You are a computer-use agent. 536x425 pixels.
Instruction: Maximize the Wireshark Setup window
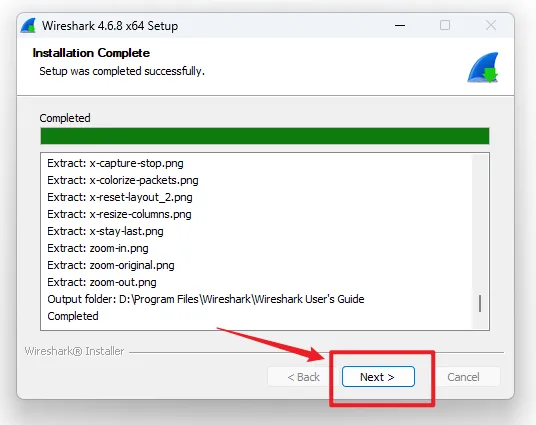(x=445, y=25)
